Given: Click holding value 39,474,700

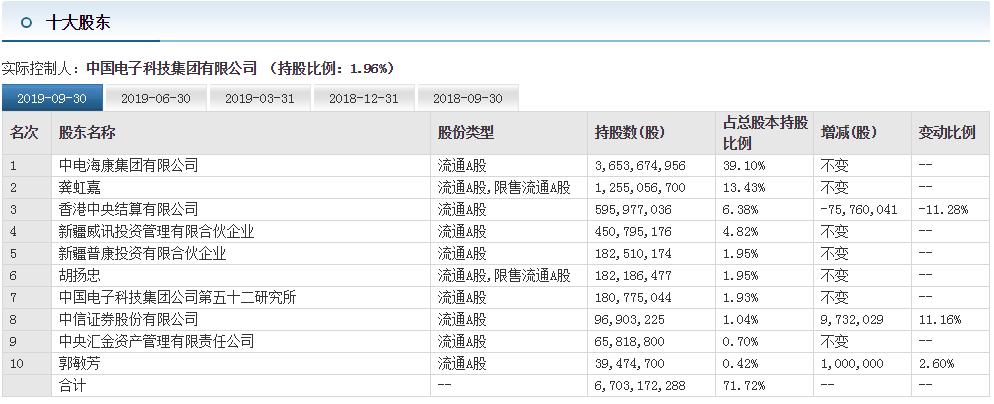Looking at the screenshot, I should click(629, 363).
